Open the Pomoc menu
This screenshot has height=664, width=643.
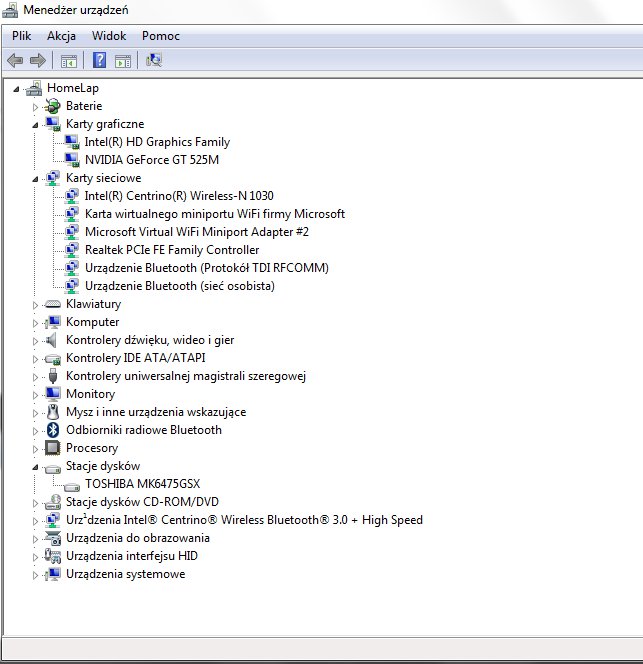click(161, 36)
